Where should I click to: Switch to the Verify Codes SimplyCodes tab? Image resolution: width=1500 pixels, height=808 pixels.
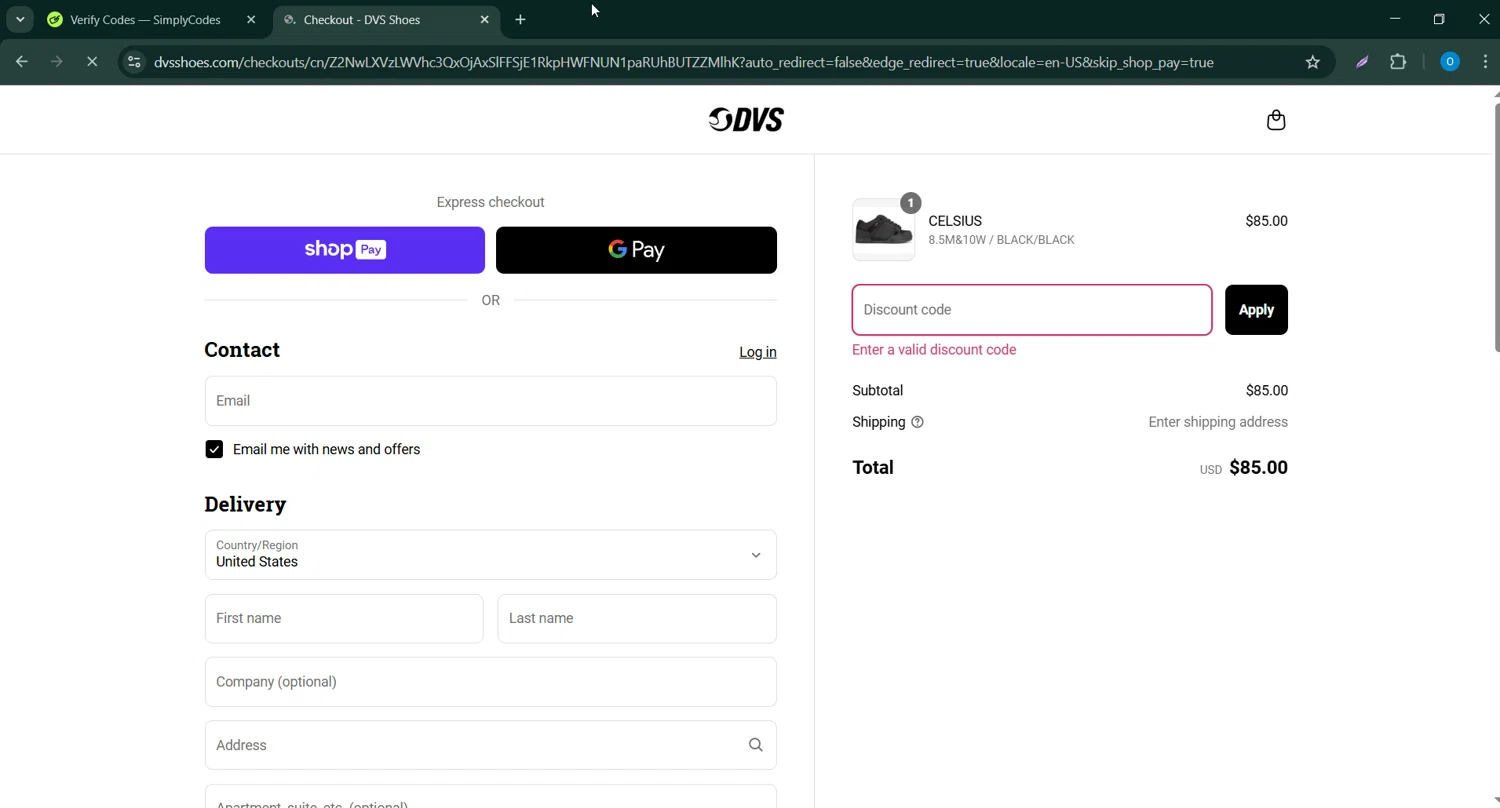click(146, 19)
